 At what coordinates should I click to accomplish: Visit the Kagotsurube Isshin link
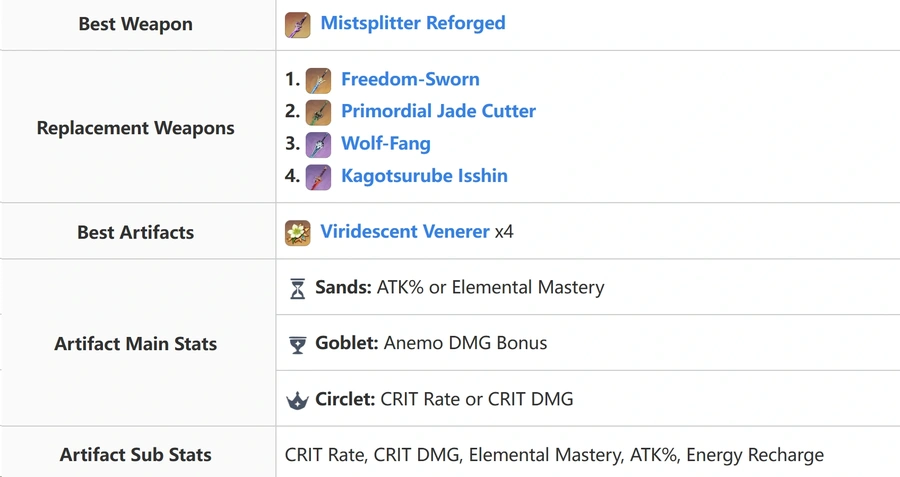tap(424, 176)
